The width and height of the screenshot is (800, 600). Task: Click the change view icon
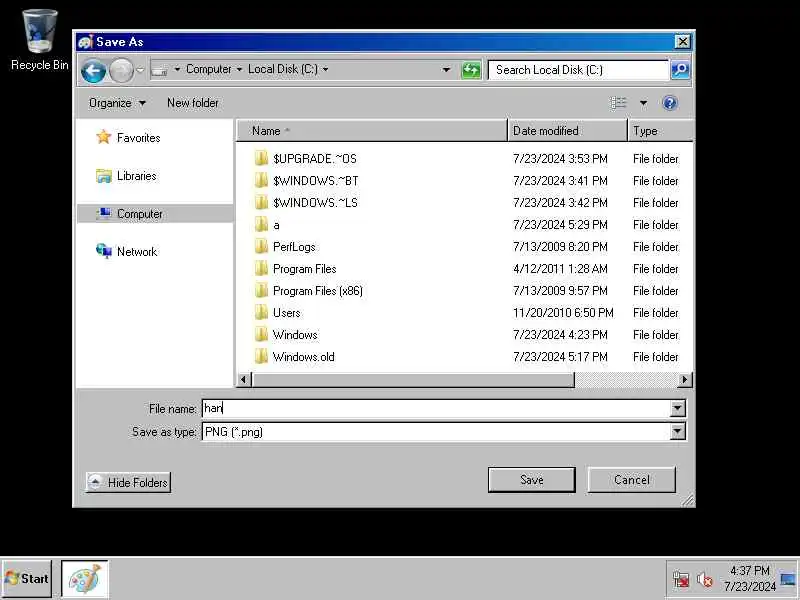[x=619, y=103]
